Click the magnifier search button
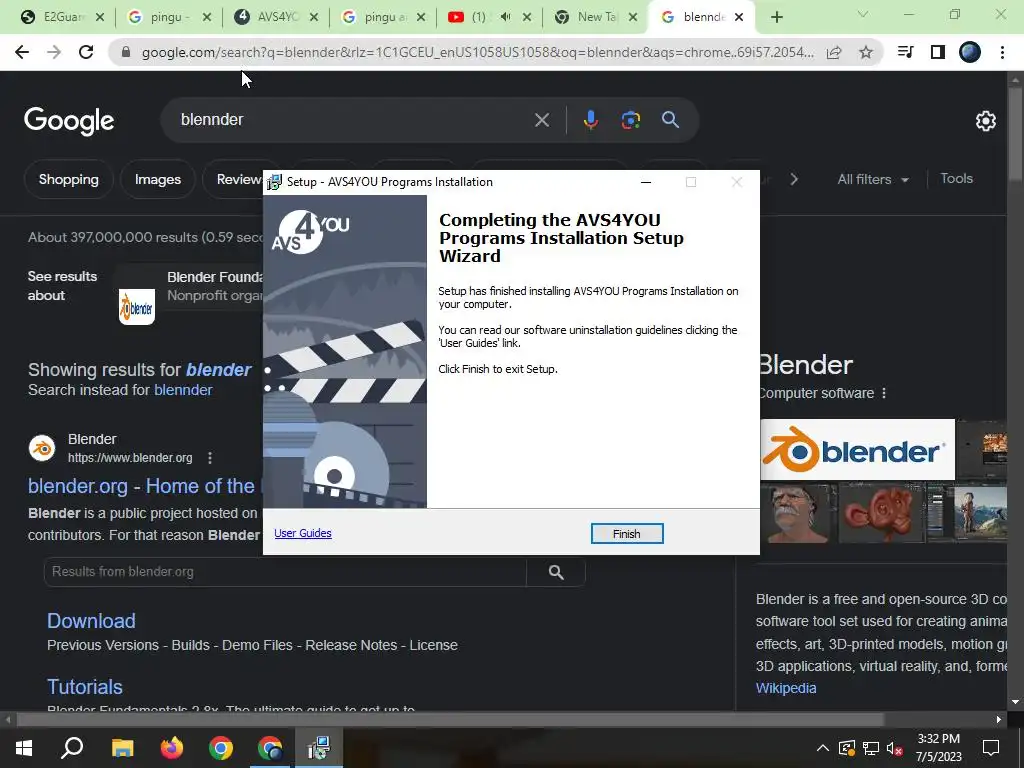The width and height of the screenshot is (1024, 768). click(671, 120)
